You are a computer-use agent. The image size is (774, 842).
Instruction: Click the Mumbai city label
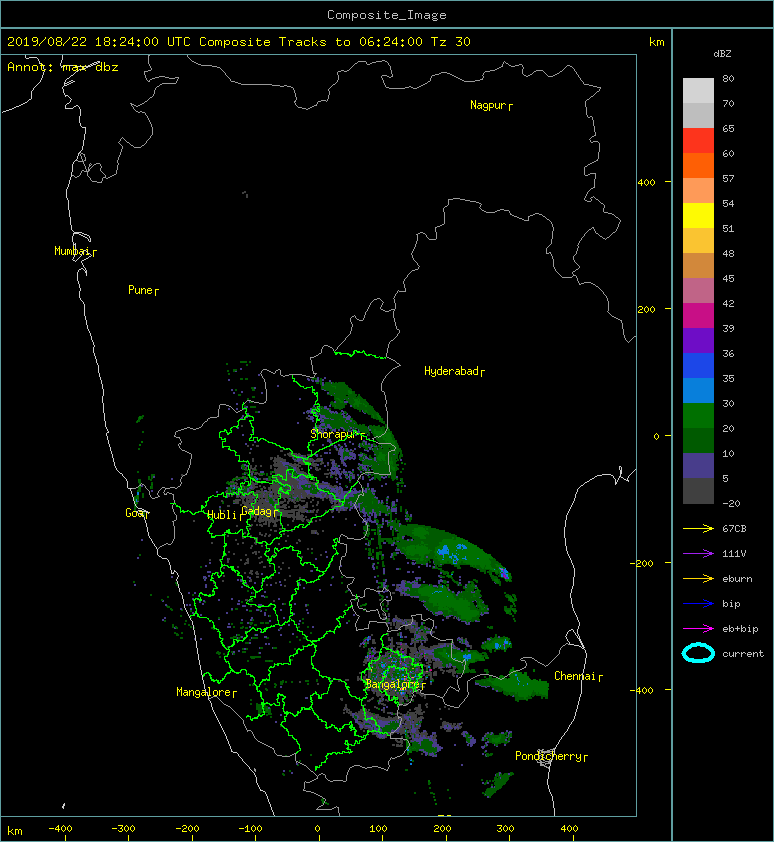(x=72, y=251)
